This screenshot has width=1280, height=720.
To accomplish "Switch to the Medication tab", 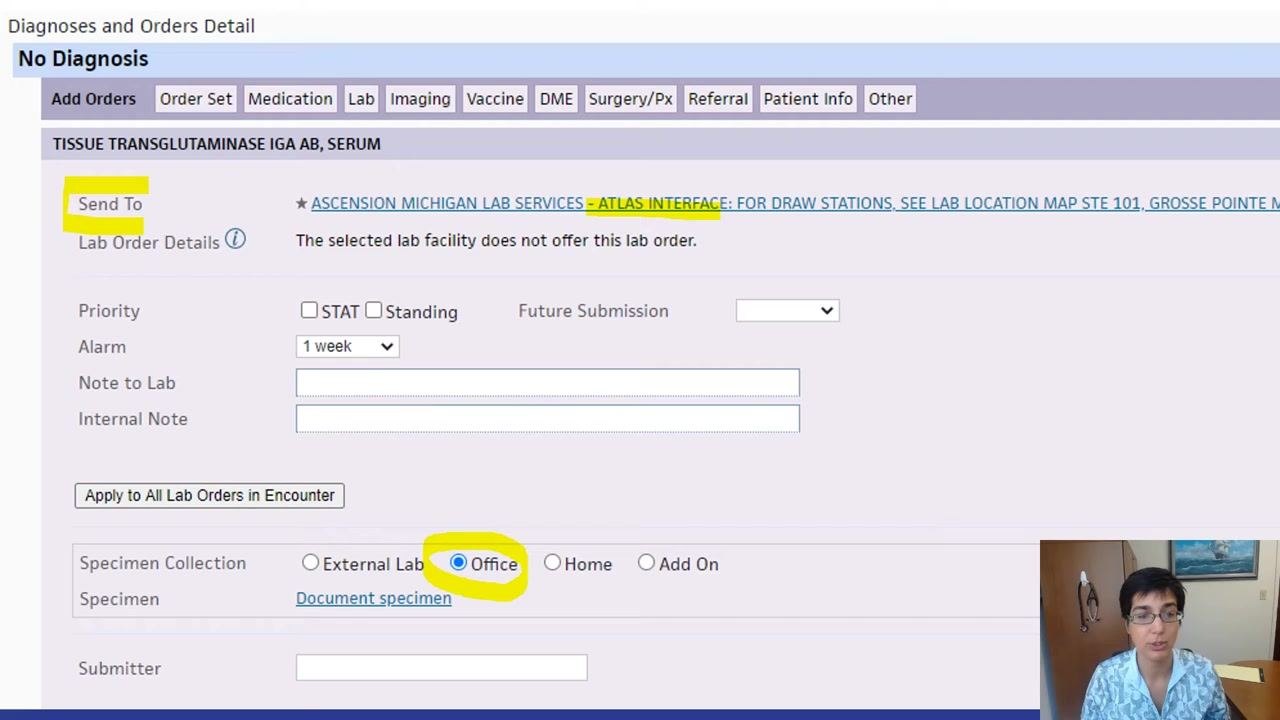I will click(290, 99).
